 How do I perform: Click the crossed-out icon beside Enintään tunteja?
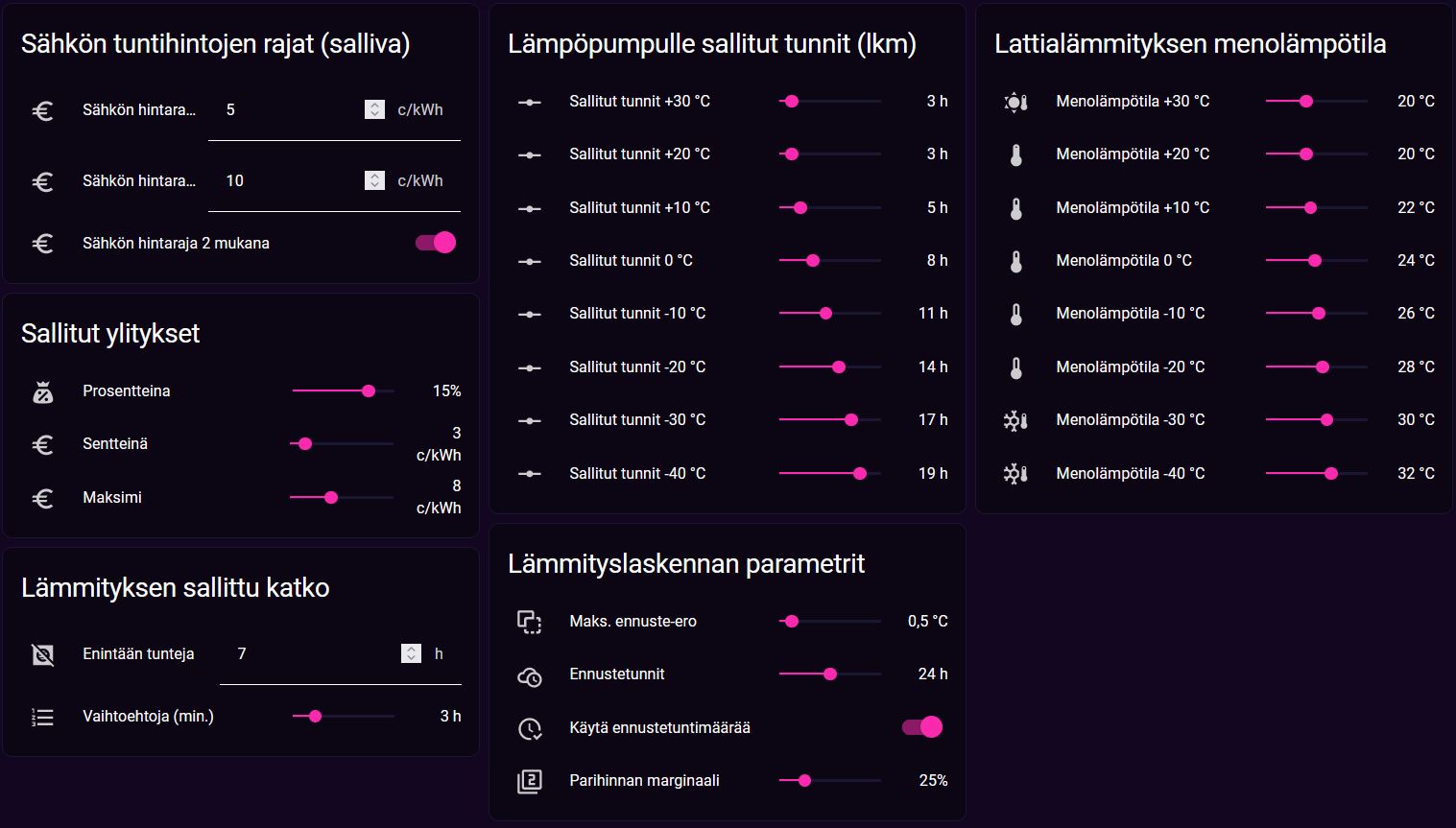(42, 654)
